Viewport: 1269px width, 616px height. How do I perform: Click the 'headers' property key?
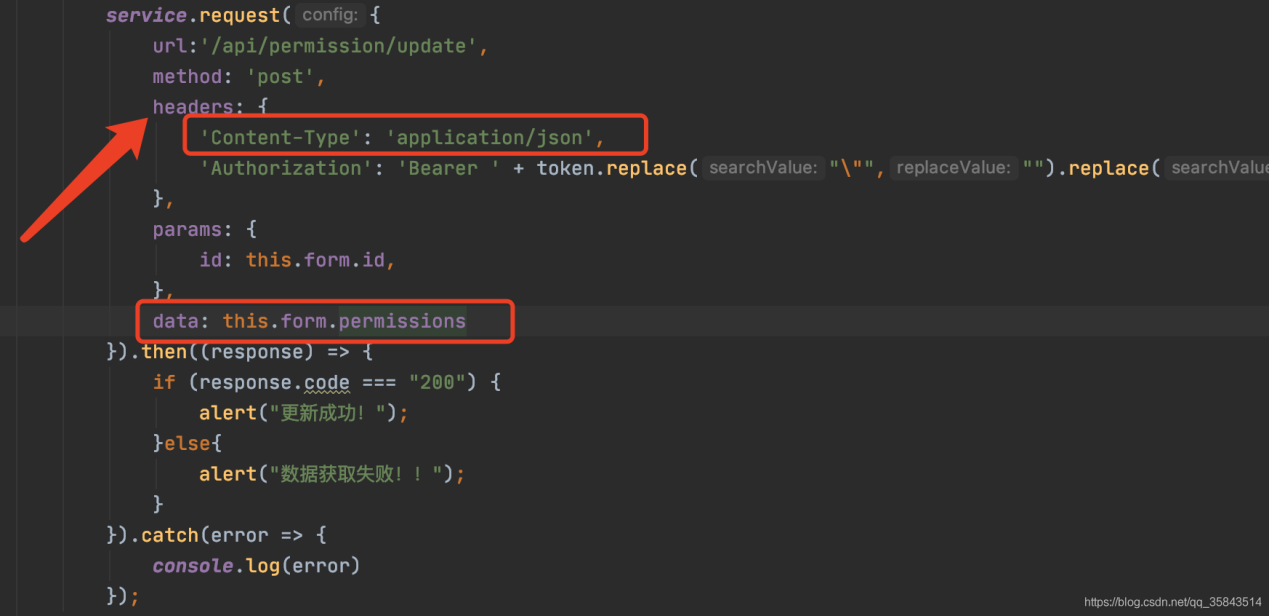(x=192, y=107)
